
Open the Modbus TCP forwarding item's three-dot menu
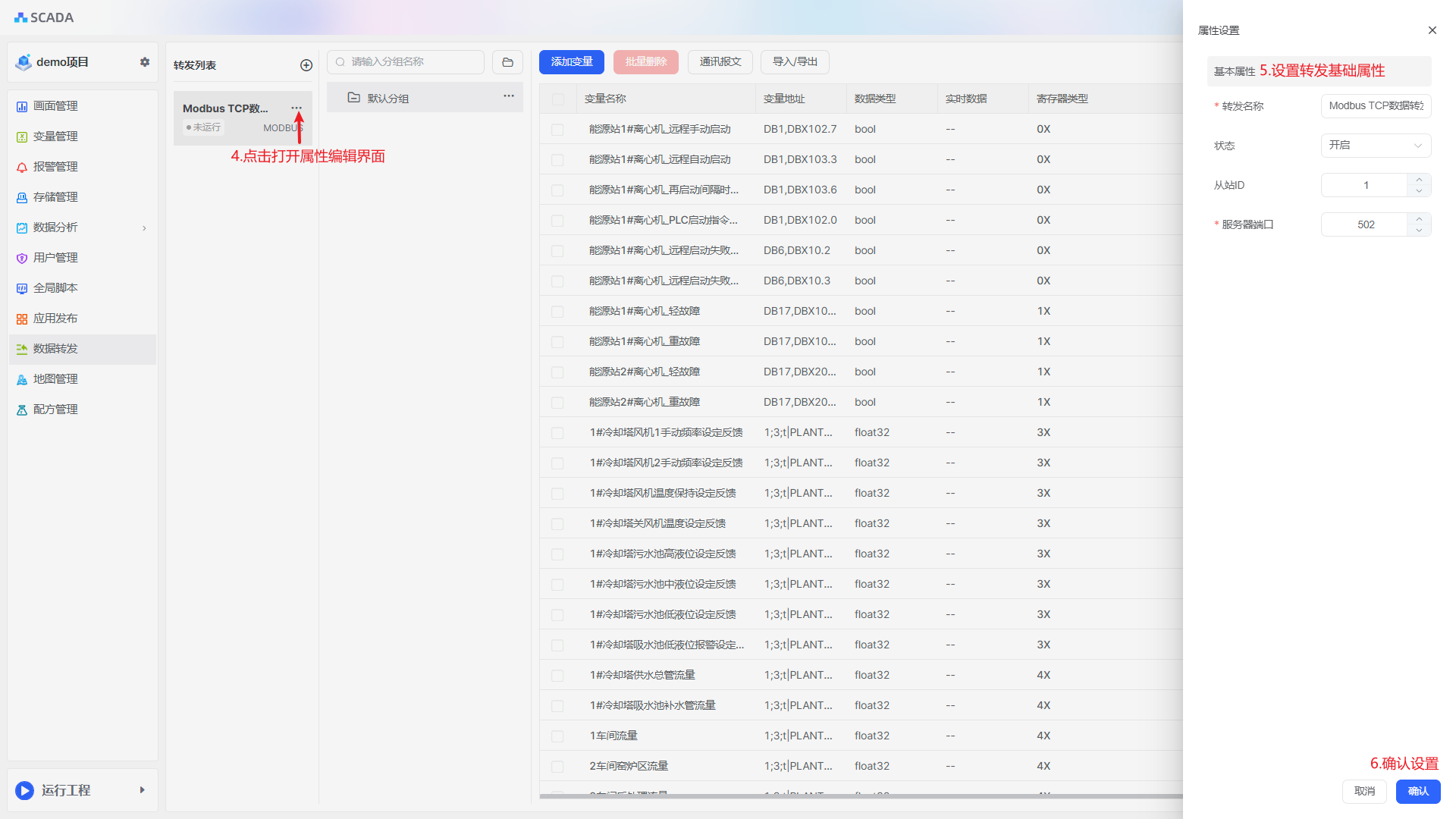click(297, 108)
